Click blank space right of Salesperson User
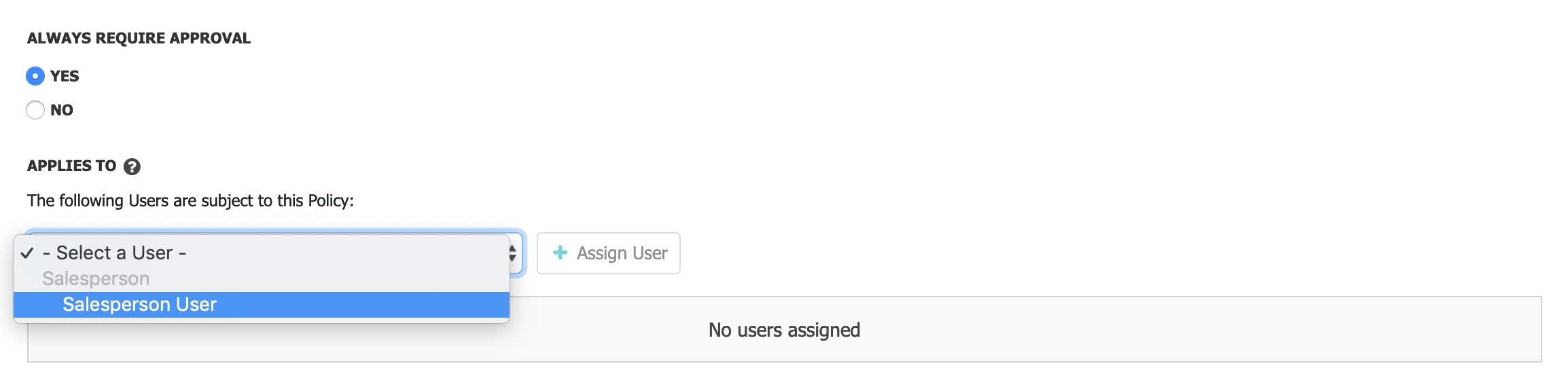Image resolution: width=1568 pixels, height=391 pixels. (x=363, y=305)
